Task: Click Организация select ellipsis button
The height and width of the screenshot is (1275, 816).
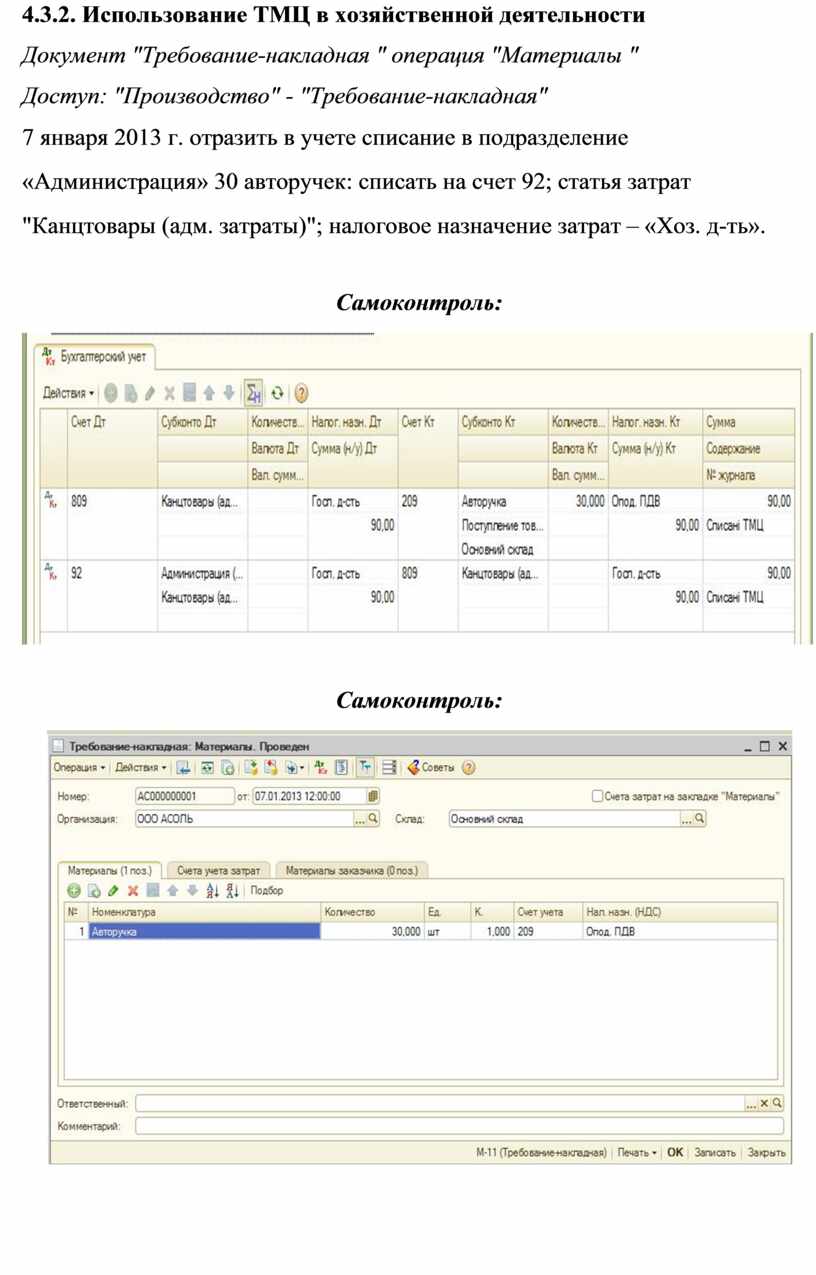Action: click(360, 818)
